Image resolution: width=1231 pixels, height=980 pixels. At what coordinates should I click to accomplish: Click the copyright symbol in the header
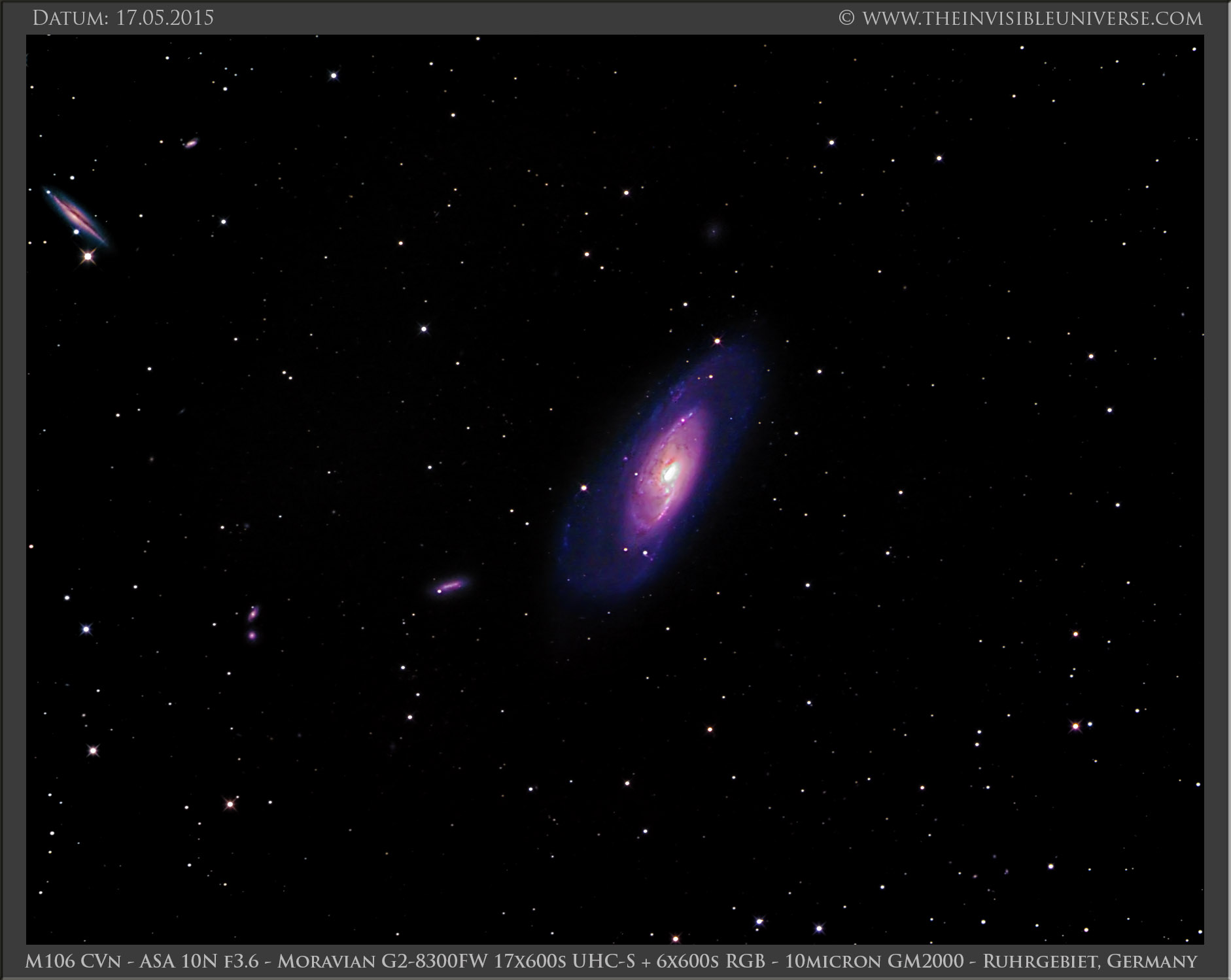tap(846, 19)
